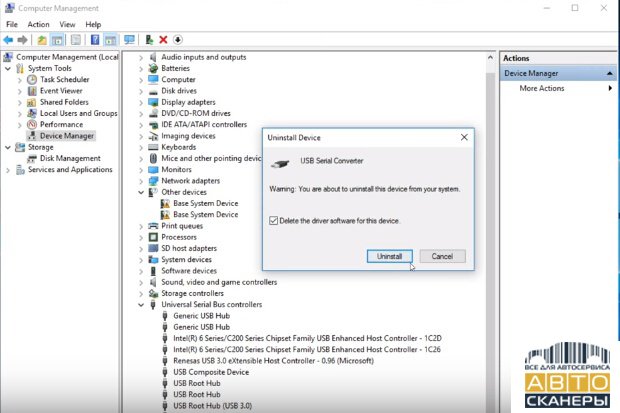
Task: Click the Back arrow toolbar icon
Action: click(8, 40)
